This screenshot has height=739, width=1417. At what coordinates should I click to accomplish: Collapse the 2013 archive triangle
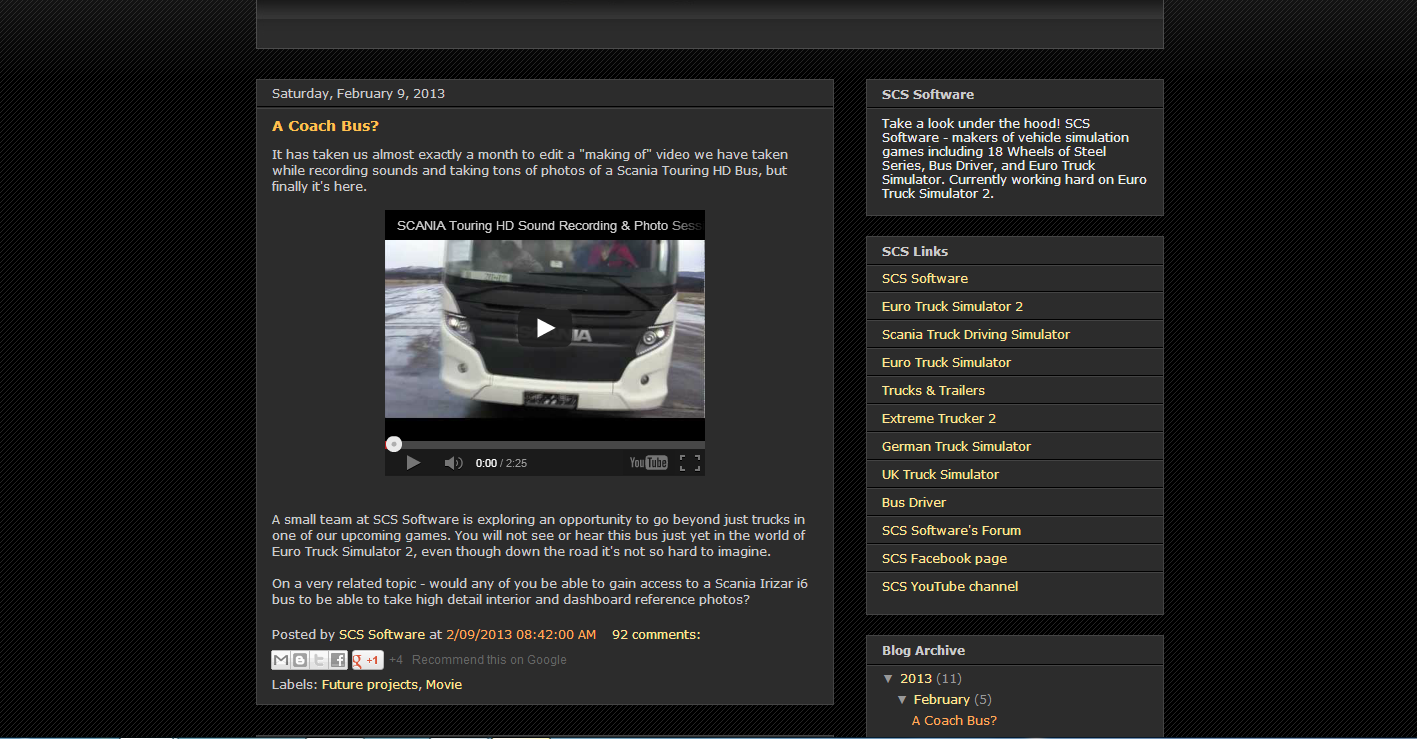[888, 678]
